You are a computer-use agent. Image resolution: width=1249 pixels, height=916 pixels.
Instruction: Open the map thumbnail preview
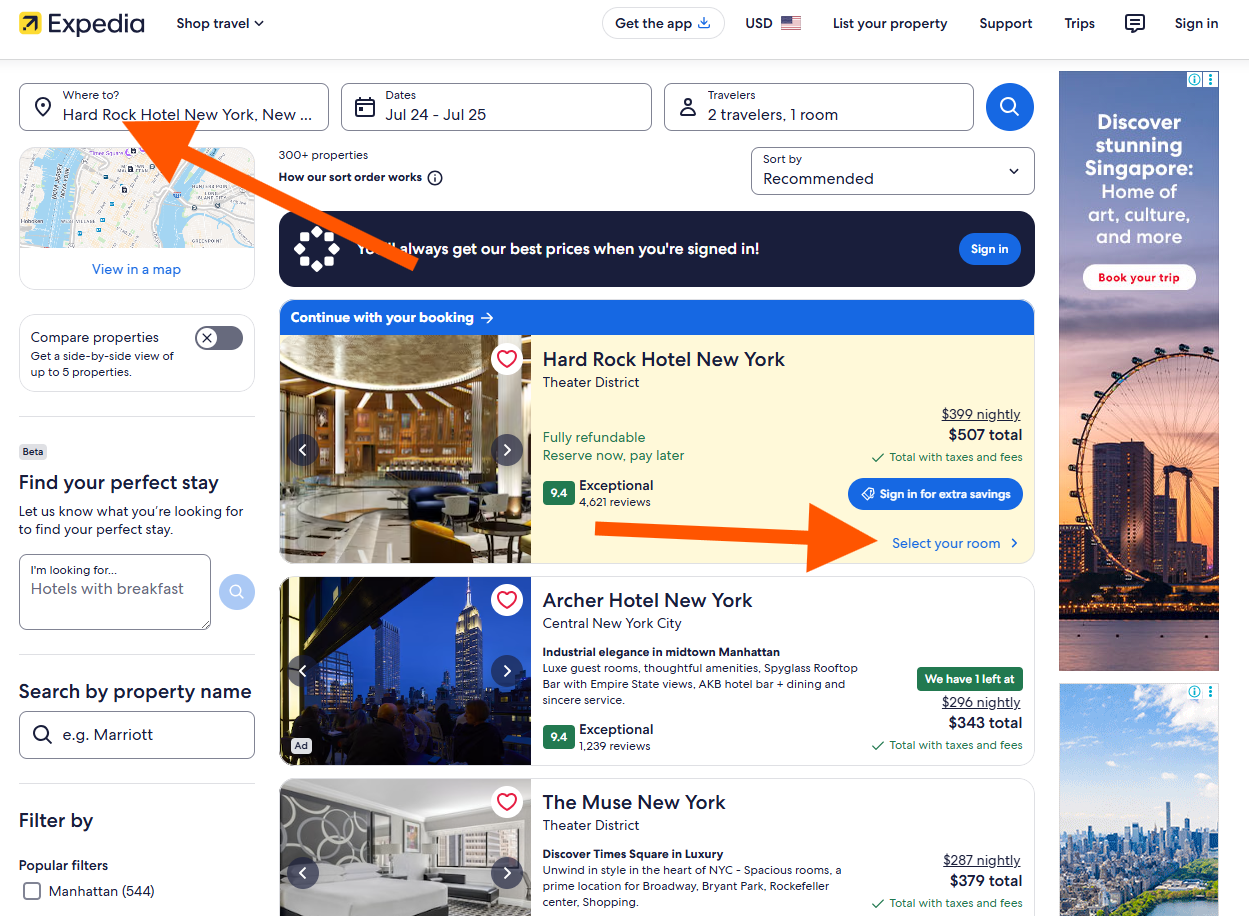137,198
